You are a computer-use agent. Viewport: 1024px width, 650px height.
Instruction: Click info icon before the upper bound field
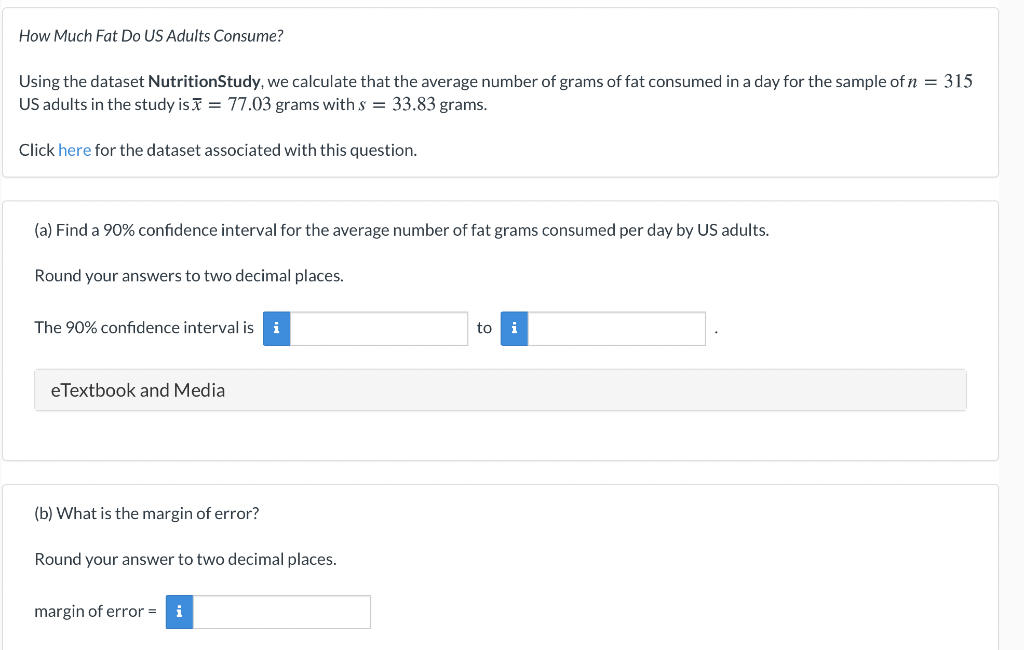(x=514, y=328)
